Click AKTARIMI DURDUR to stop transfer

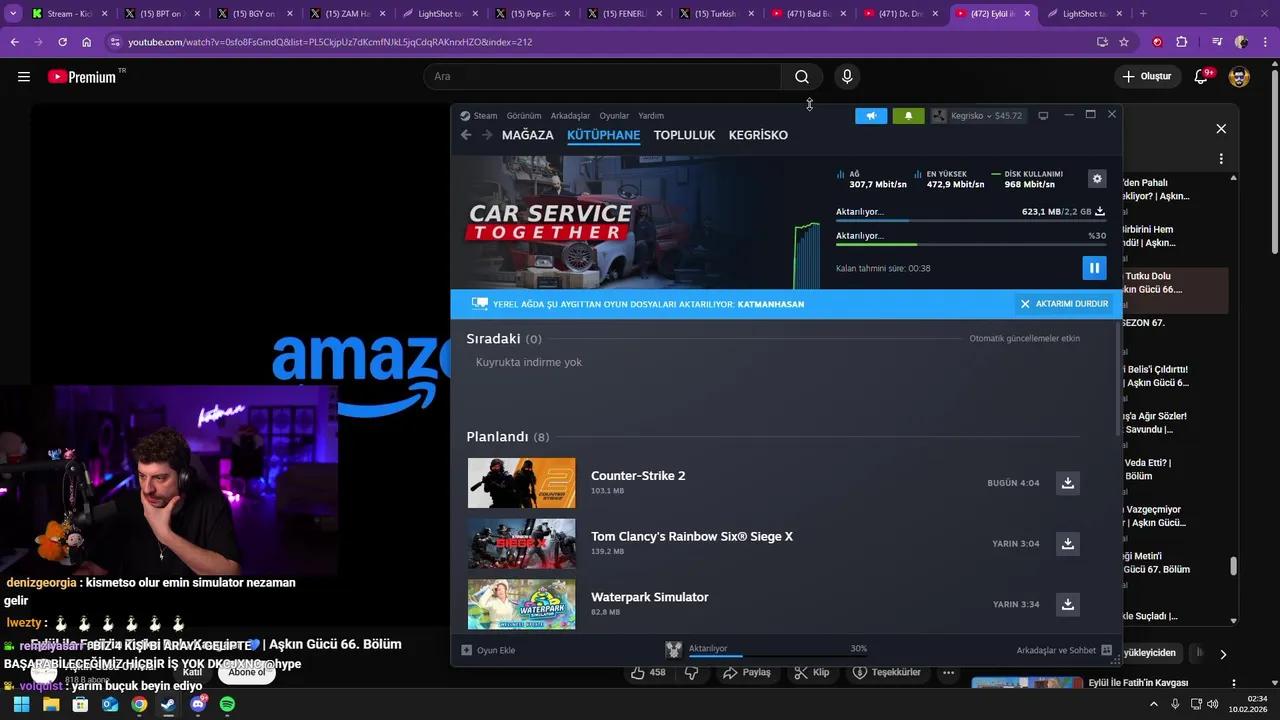coord(1063,304)
